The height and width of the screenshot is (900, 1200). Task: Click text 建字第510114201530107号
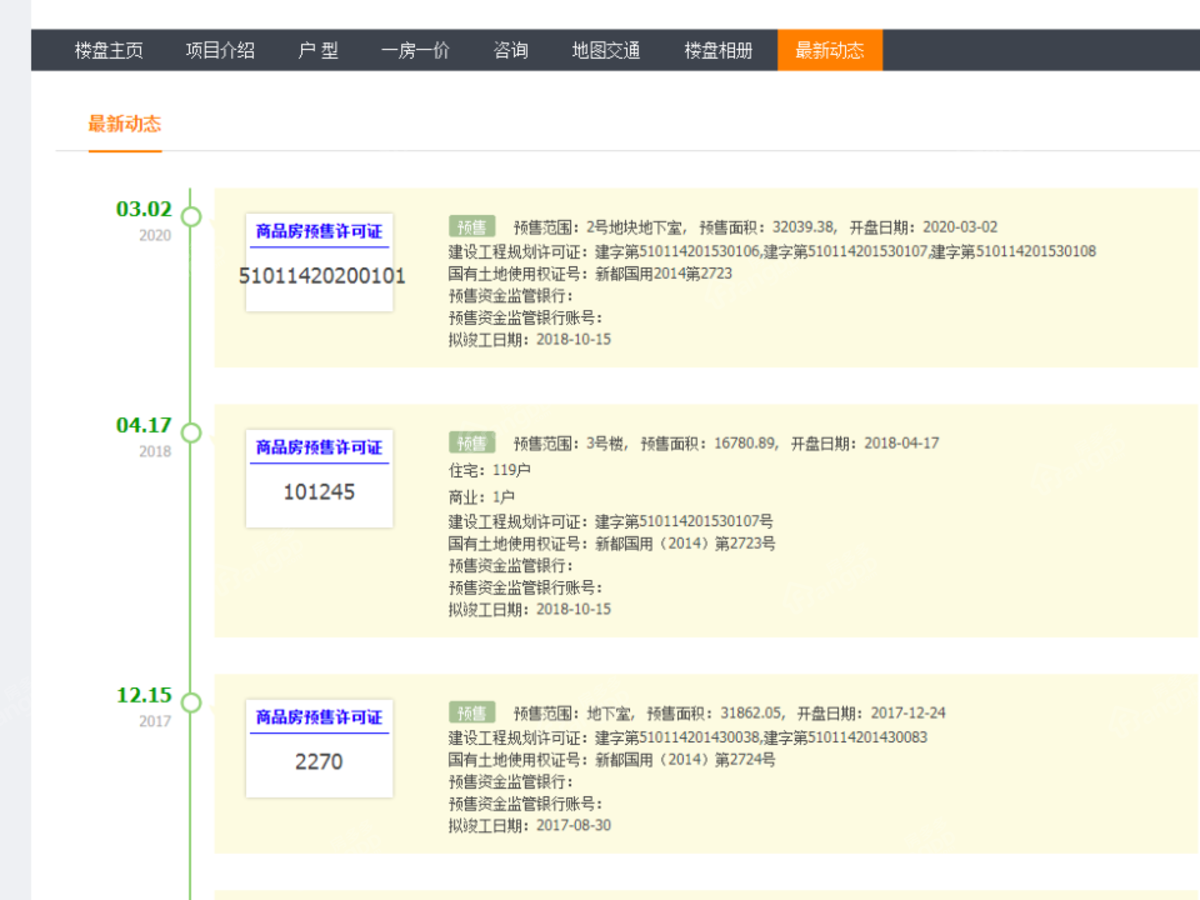tap(684, 521)
